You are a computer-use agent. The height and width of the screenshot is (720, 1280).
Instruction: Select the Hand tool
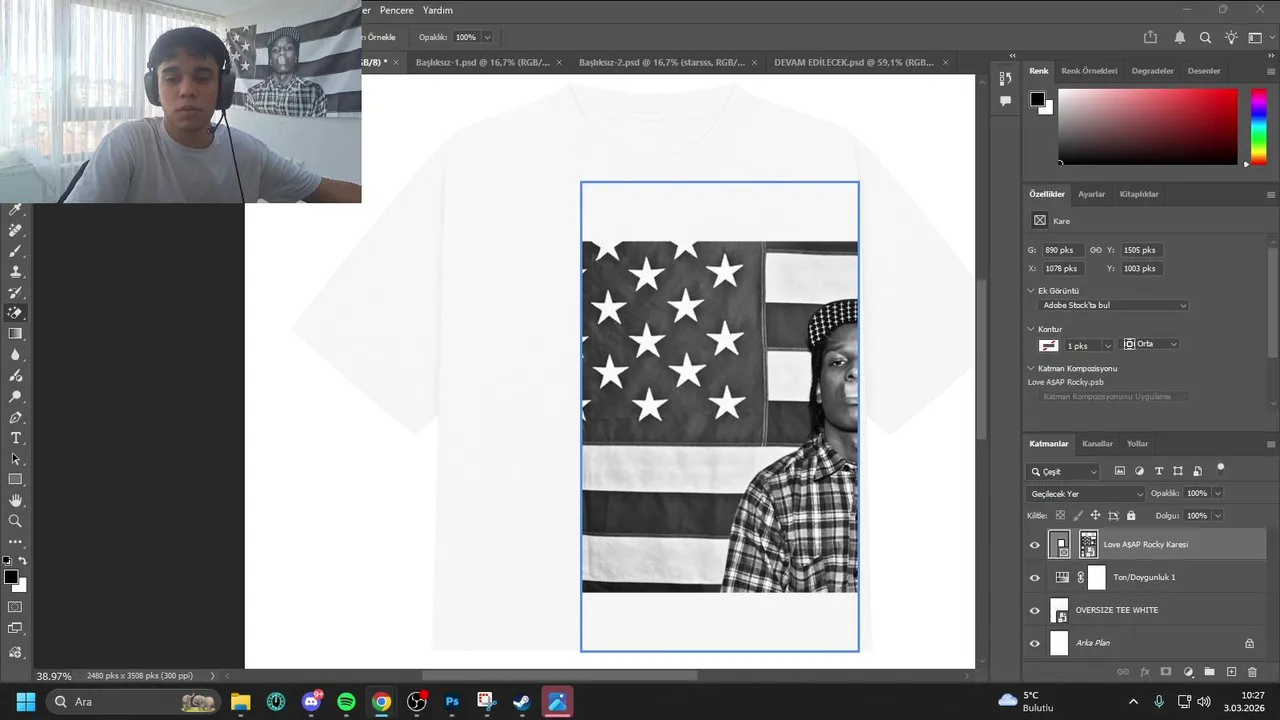tap(15, 500)
